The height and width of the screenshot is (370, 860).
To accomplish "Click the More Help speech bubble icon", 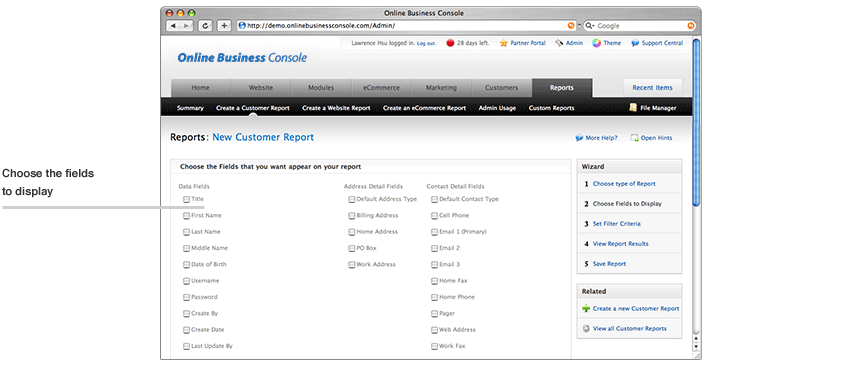I will [x=579, y=138].
